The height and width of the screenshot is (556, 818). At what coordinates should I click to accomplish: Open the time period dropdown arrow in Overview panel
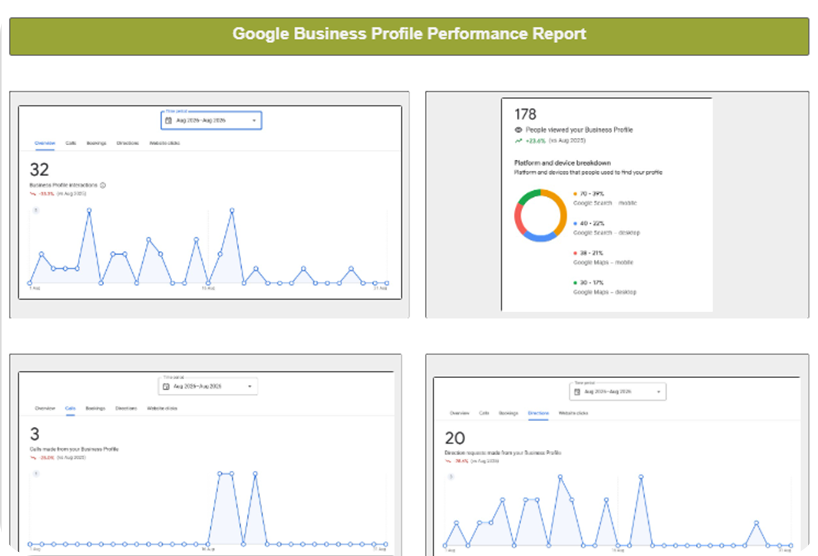point(254,120)
